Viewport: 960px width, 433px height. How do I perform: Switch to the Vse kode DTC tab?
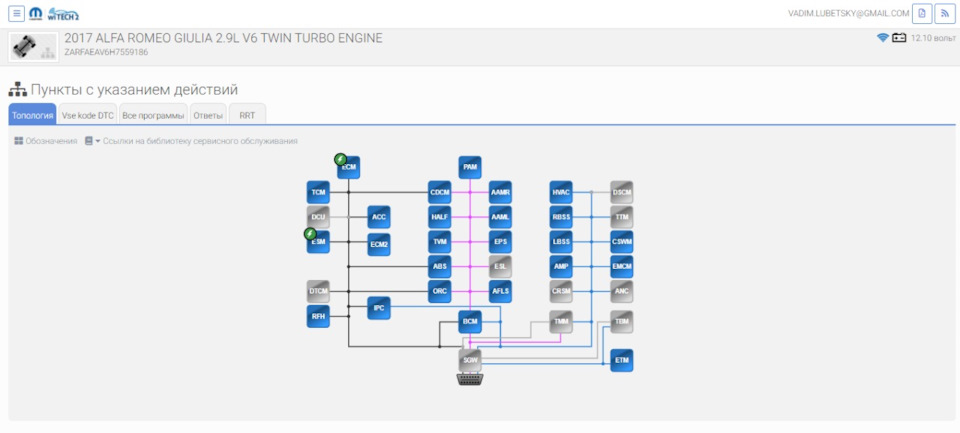tap(88, 115)
